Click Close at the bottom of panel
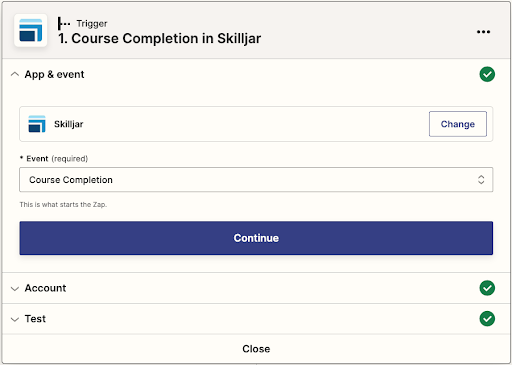 256,349
